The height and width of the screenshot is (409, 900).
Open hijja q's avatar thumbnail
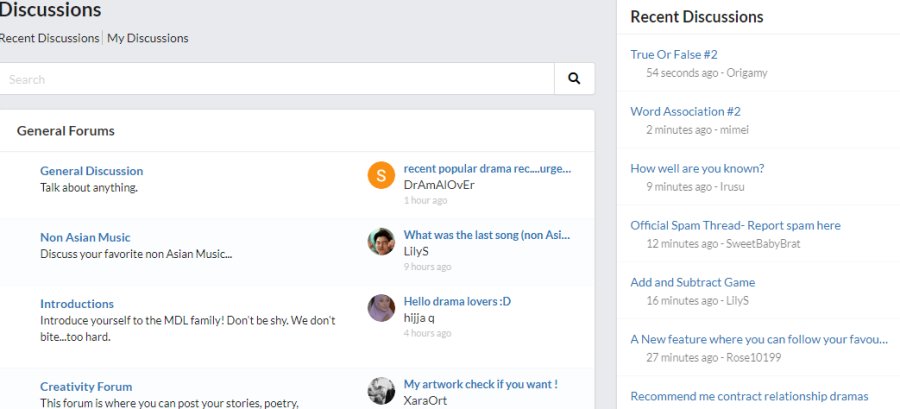(381, 308)
